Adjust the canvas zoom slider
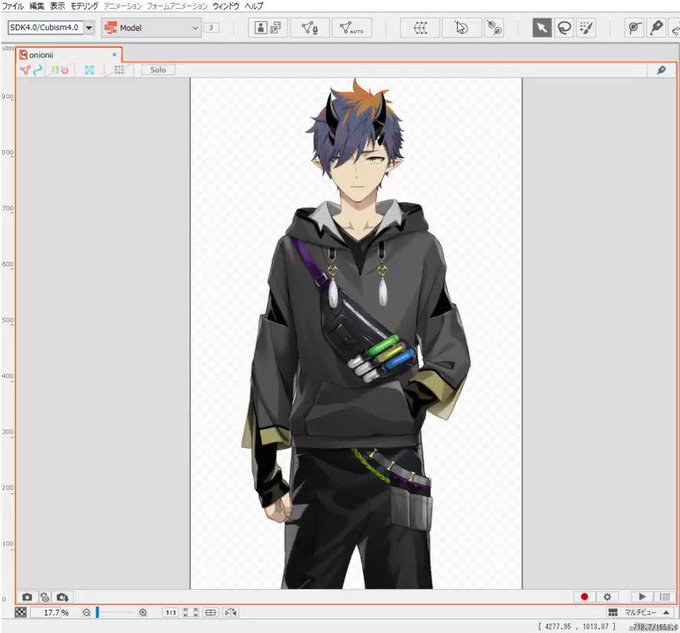680x633 pixels. click(x=115, y=612)
